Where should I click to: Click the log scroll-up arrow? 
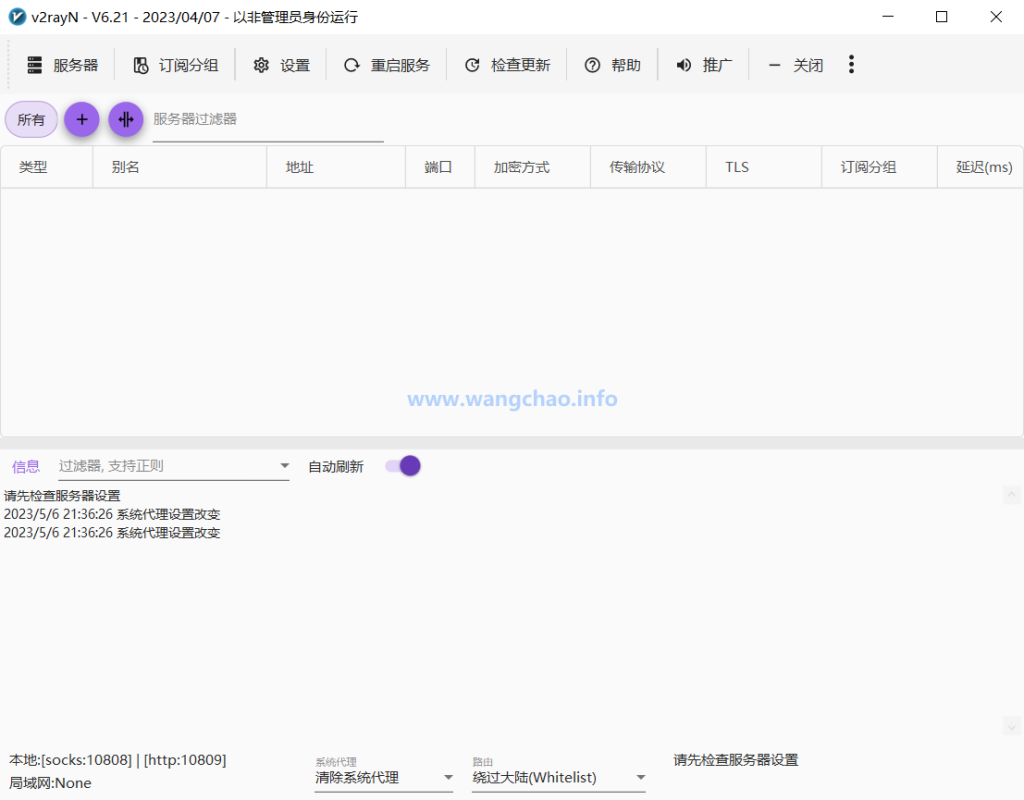click(x=1012, y=495)
